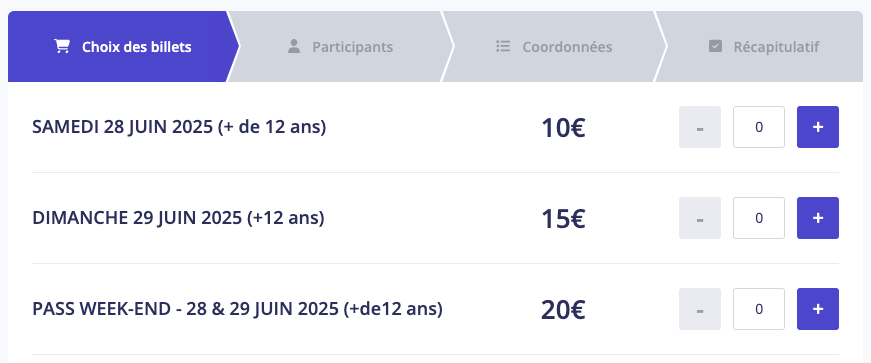
Task: Click the PASS WEEK-END quantity input
Action: 759,309
